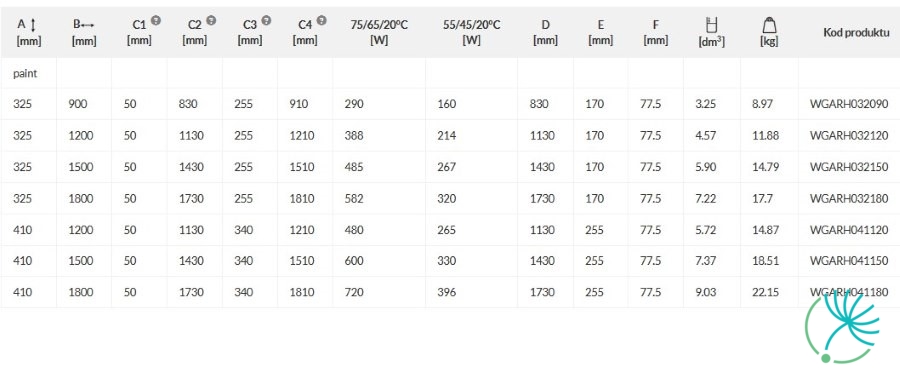Click the C3 help question mark icon
Screen dimensions: 900x385
pyautogui.click(x=266, y=21)
